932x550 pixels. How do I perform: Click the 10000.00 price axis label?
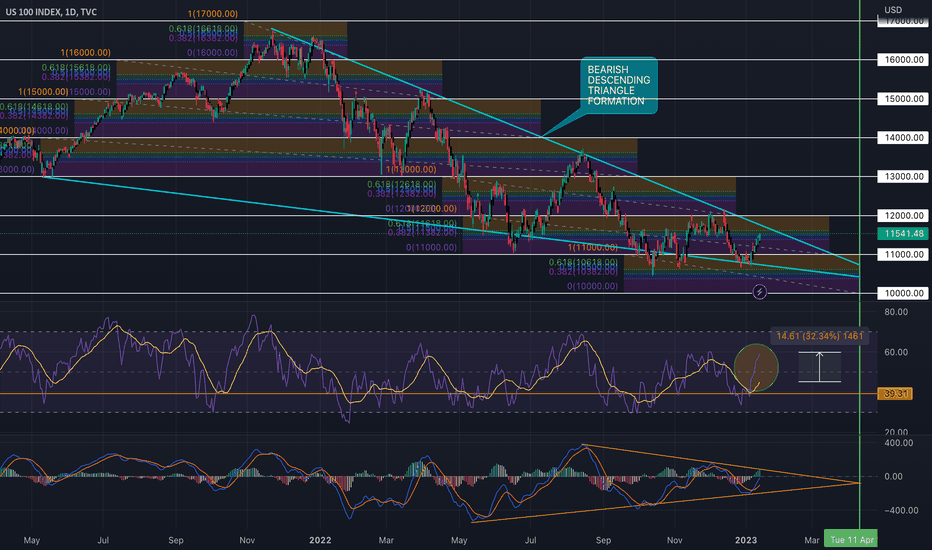pyautogui.click(x=903, y=293)
